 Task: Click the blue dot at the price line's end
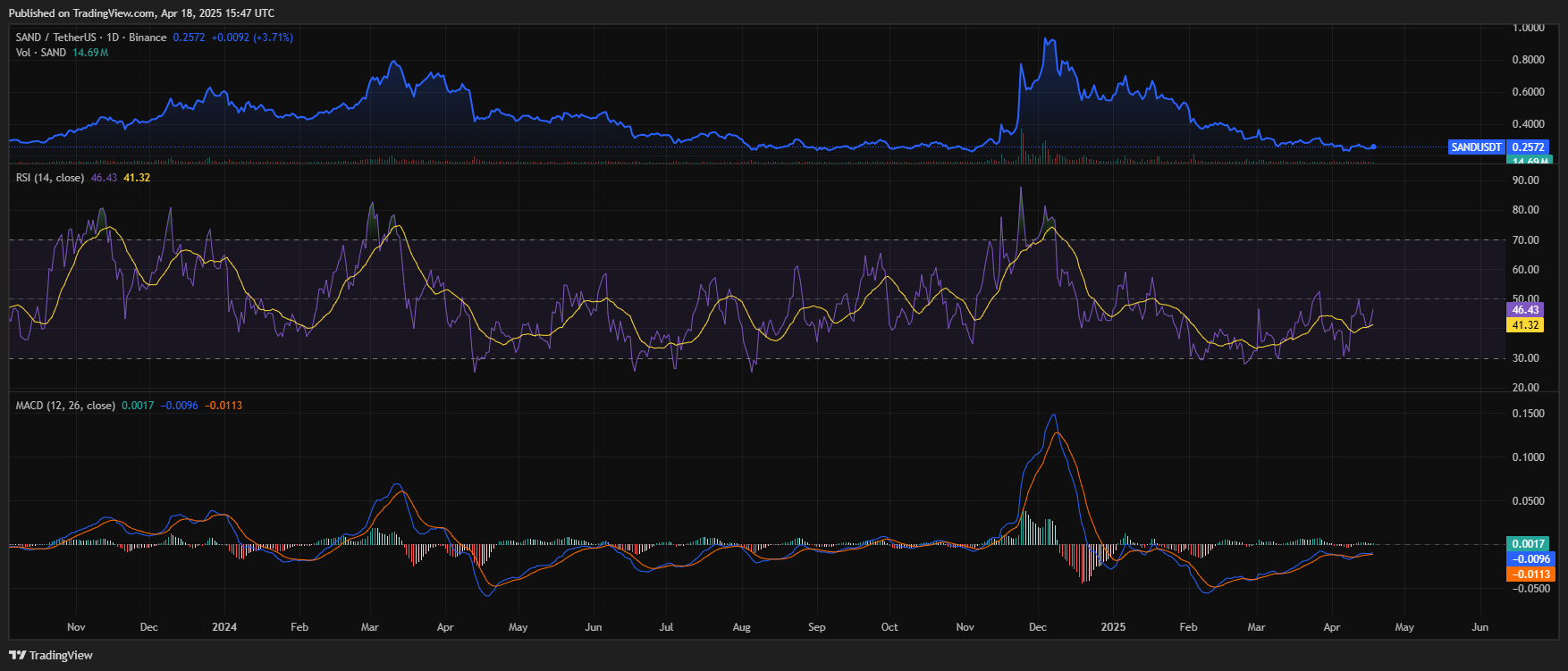[x=1373, y=147]
